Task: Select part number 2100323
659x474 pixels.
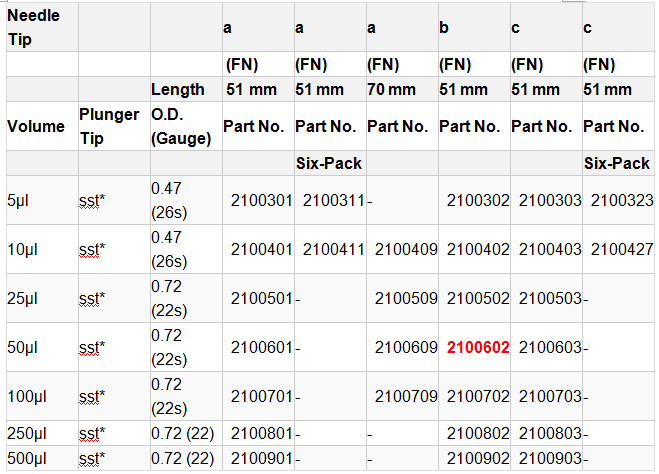Action: (x=621, y=200)
